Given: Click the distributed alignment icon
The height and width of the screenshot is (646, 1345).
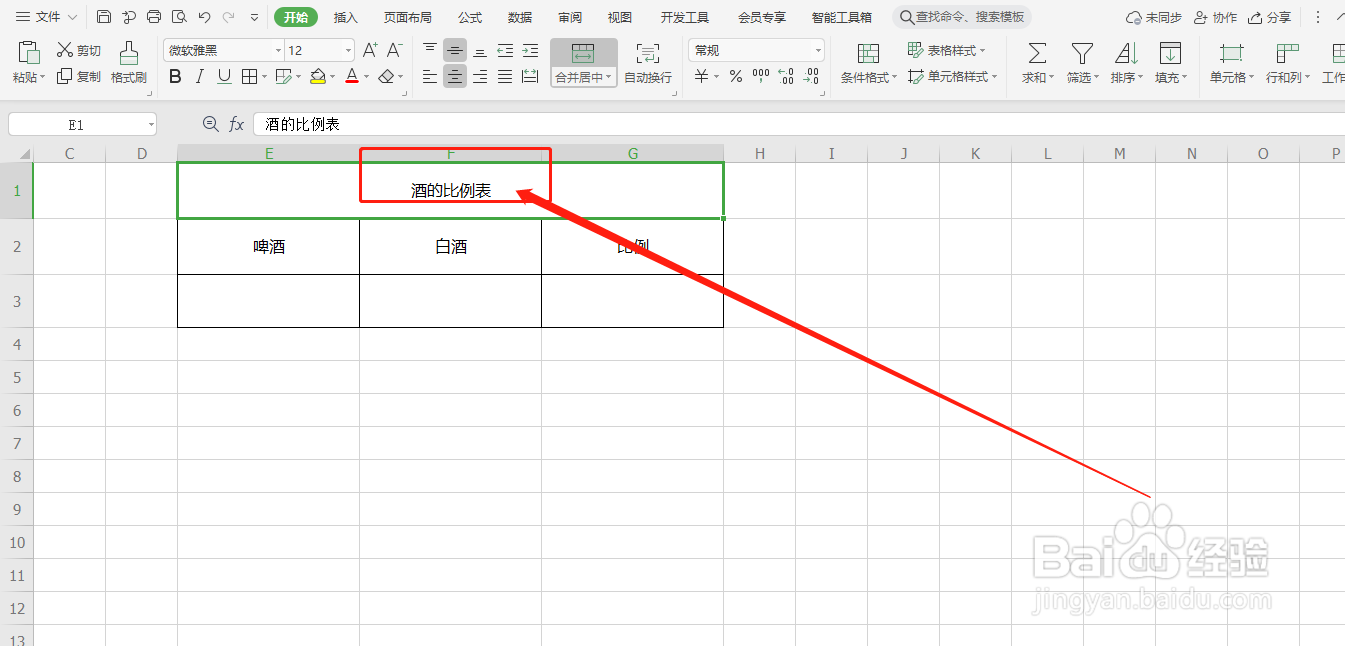Looking at the screenshot, I should point(530,76).
